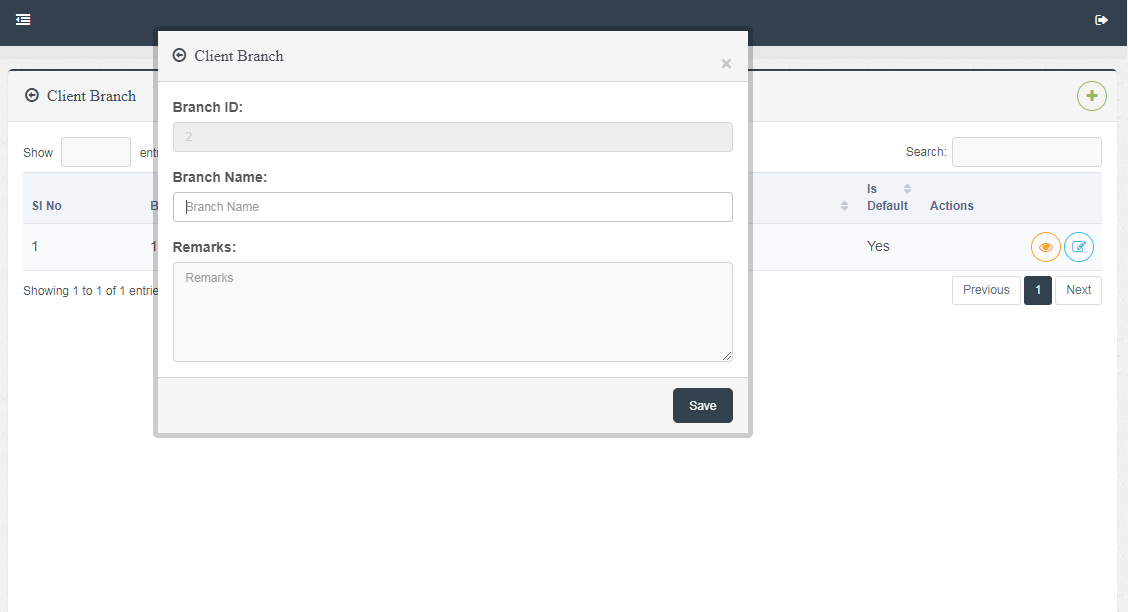Sort by the Is Default column
Image resolution: width=1128 pixels, height=612 pixels.
pyautogui.click(x=889, y=197)
